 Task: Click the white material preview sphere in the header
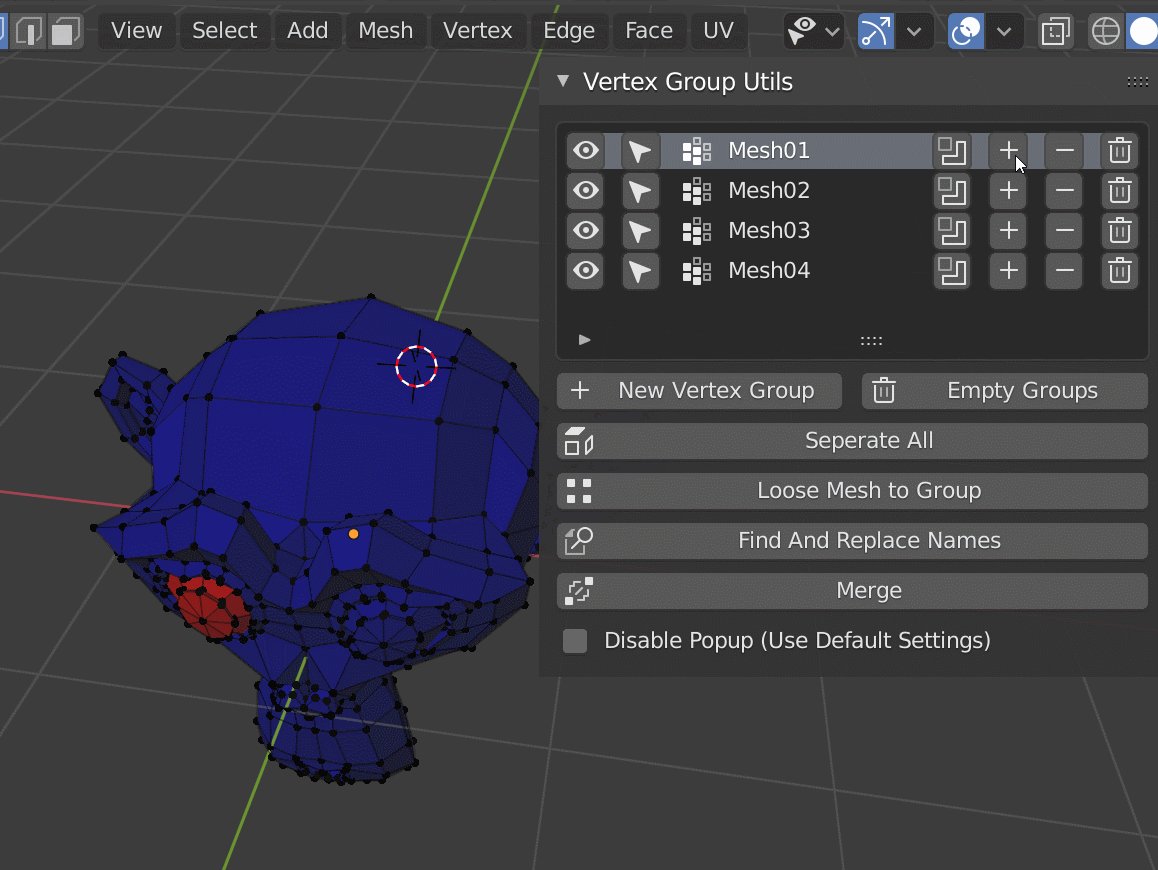pyautogui.click(x=1143, y=31)
